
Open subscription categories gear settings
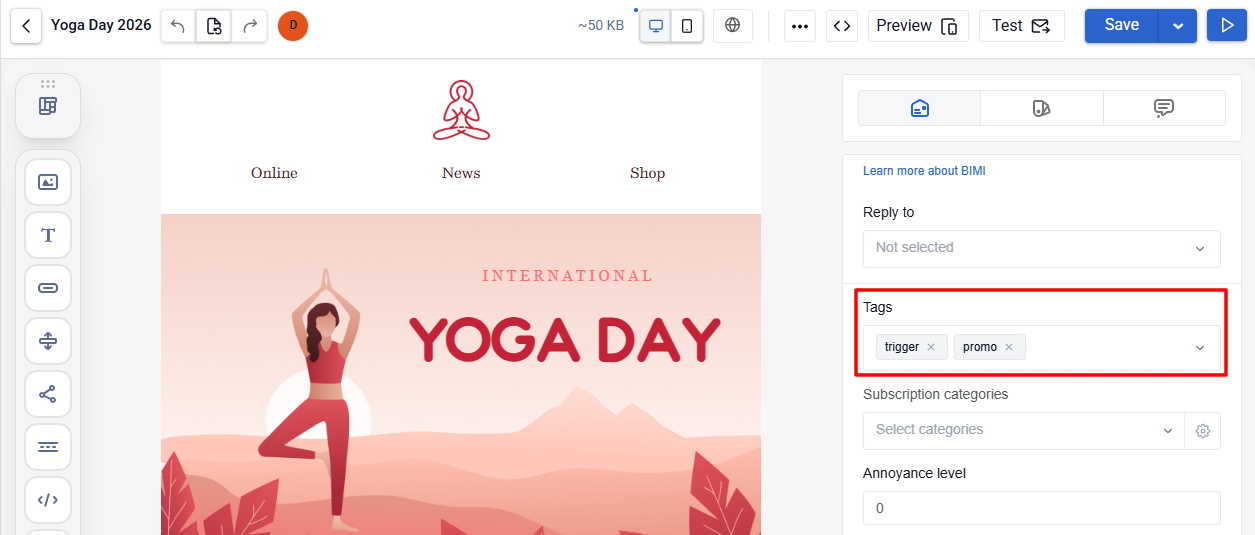1203,431
